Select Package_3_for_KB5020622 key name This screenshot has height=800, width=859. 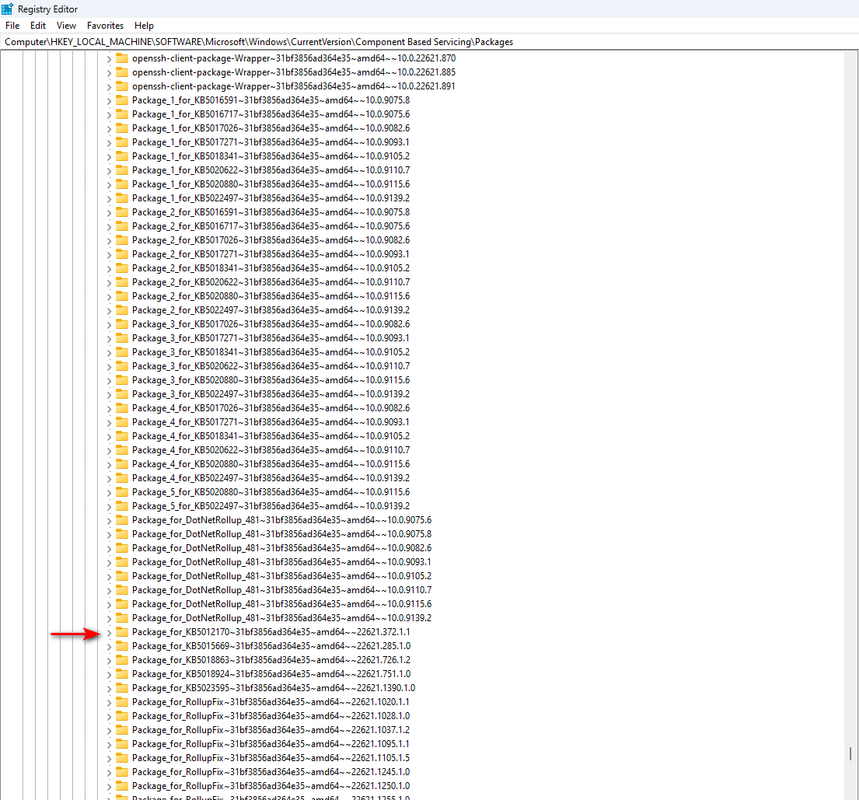tap(271, 366)
